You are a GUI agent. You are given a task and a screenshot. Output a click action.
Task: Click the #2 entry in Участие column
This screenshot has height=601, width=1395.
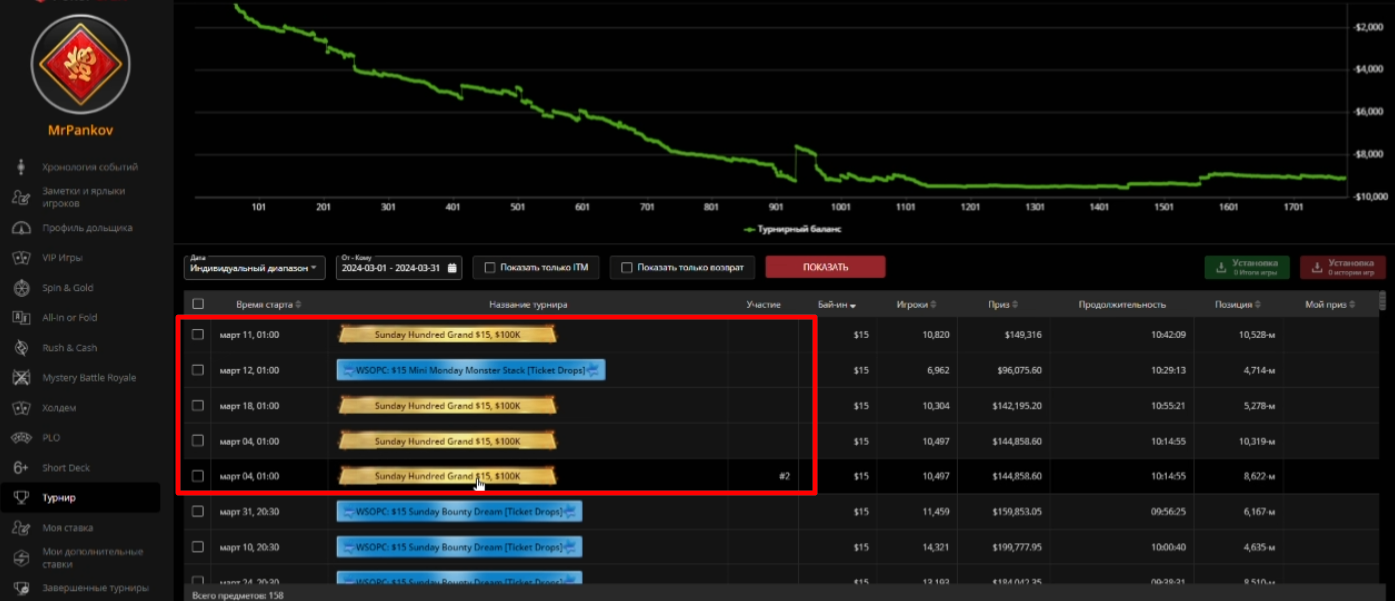point(784,476)
